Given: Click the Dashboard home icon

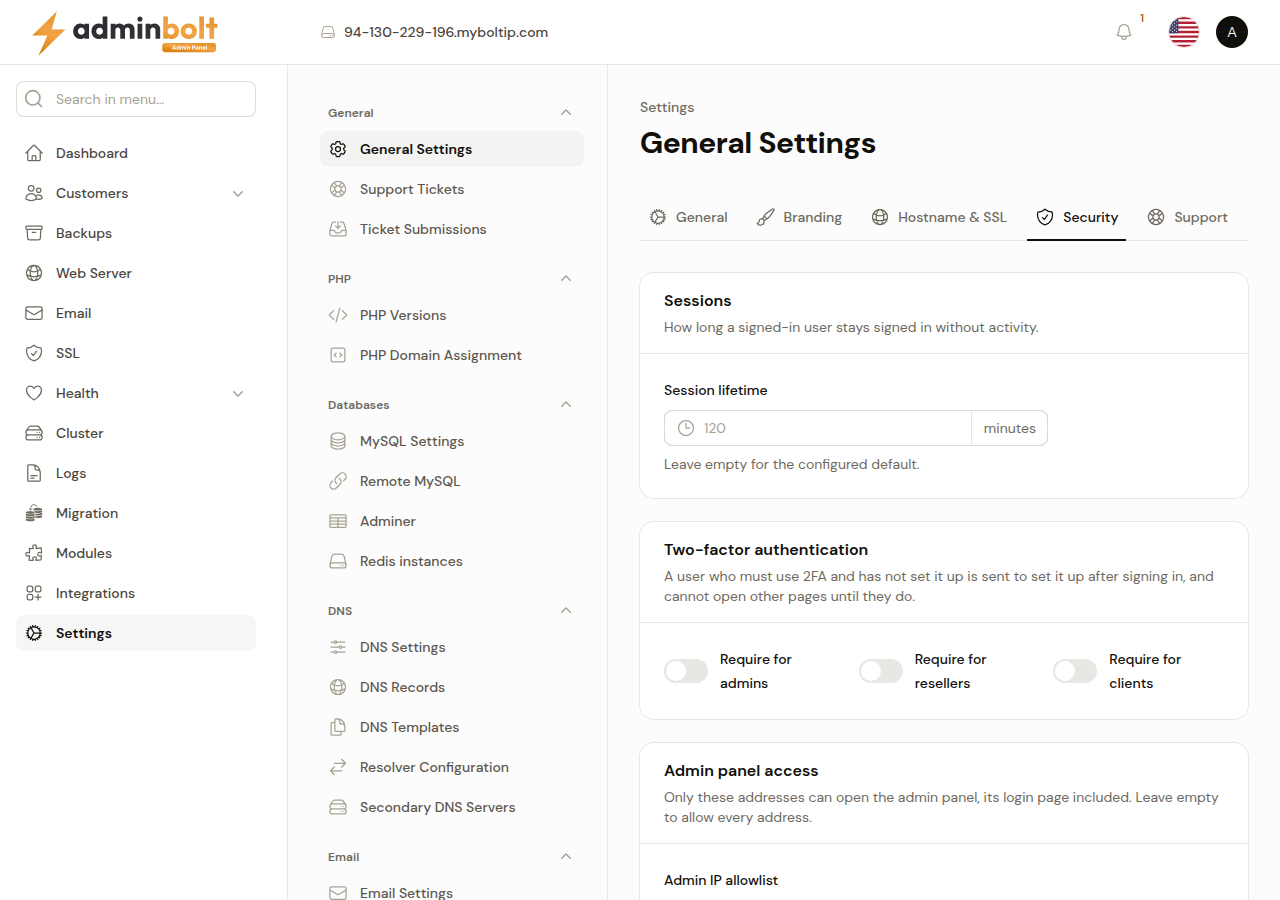Looking at the screenshot, I should click(x=34, y=153).
